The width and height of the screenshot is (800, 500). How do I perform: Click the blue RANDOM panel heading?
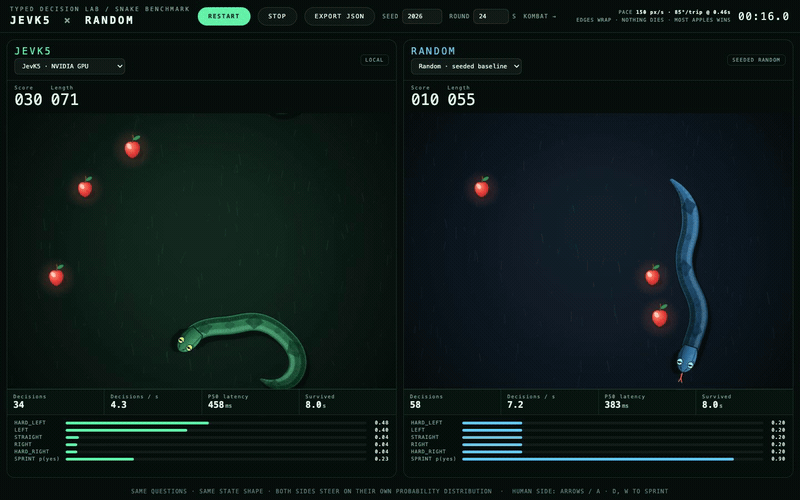tap(433, 51)
